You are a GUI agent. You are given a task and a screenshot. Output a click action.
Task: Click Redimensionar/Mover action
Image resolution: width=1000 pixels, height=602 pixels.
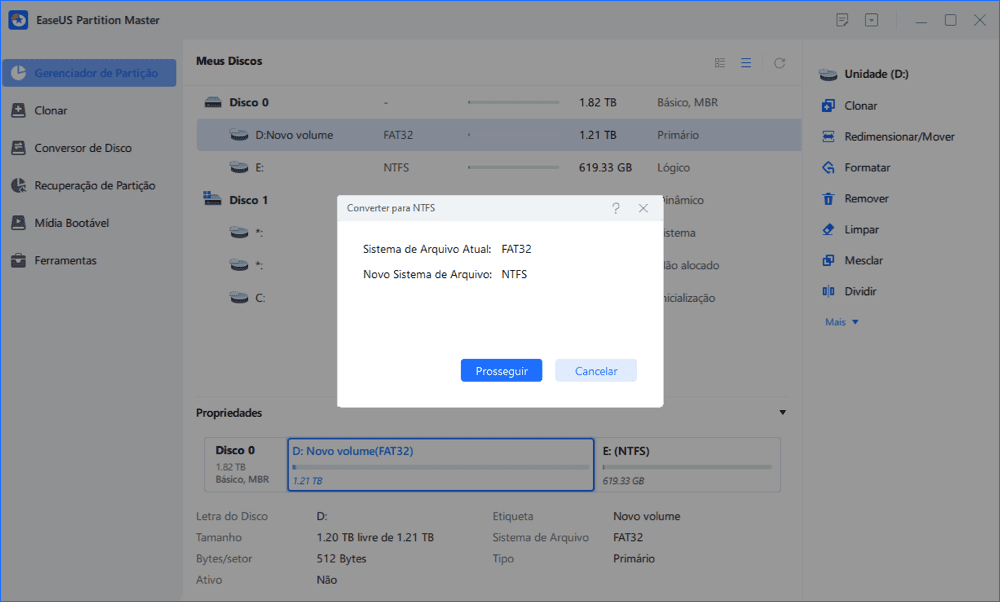click(899, 136)
